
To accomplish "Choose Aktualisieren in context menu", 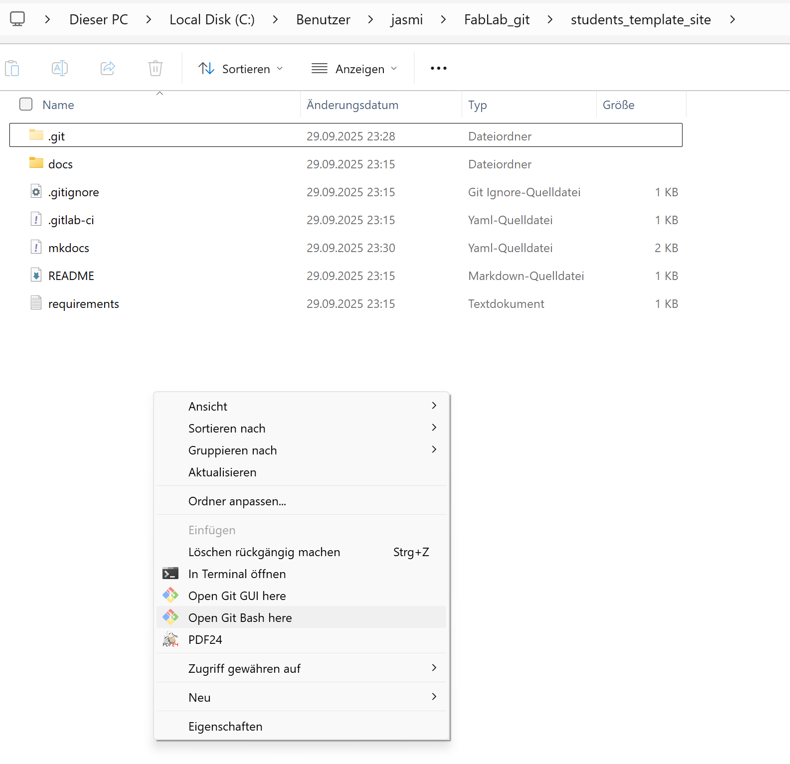I will pos(301,472).
